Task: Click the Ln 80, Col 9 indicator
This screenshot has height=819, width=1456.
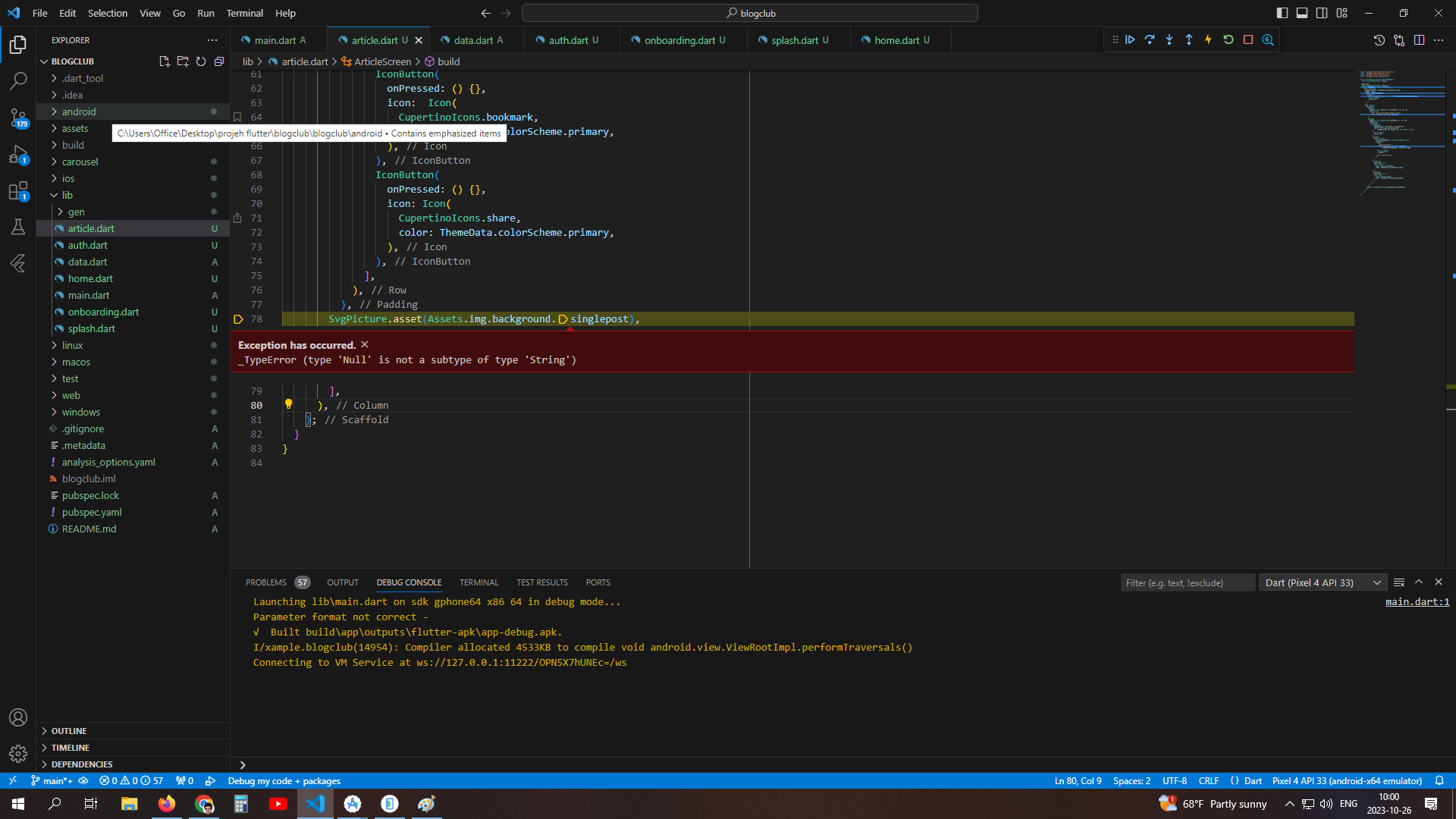Action: 1078,781
